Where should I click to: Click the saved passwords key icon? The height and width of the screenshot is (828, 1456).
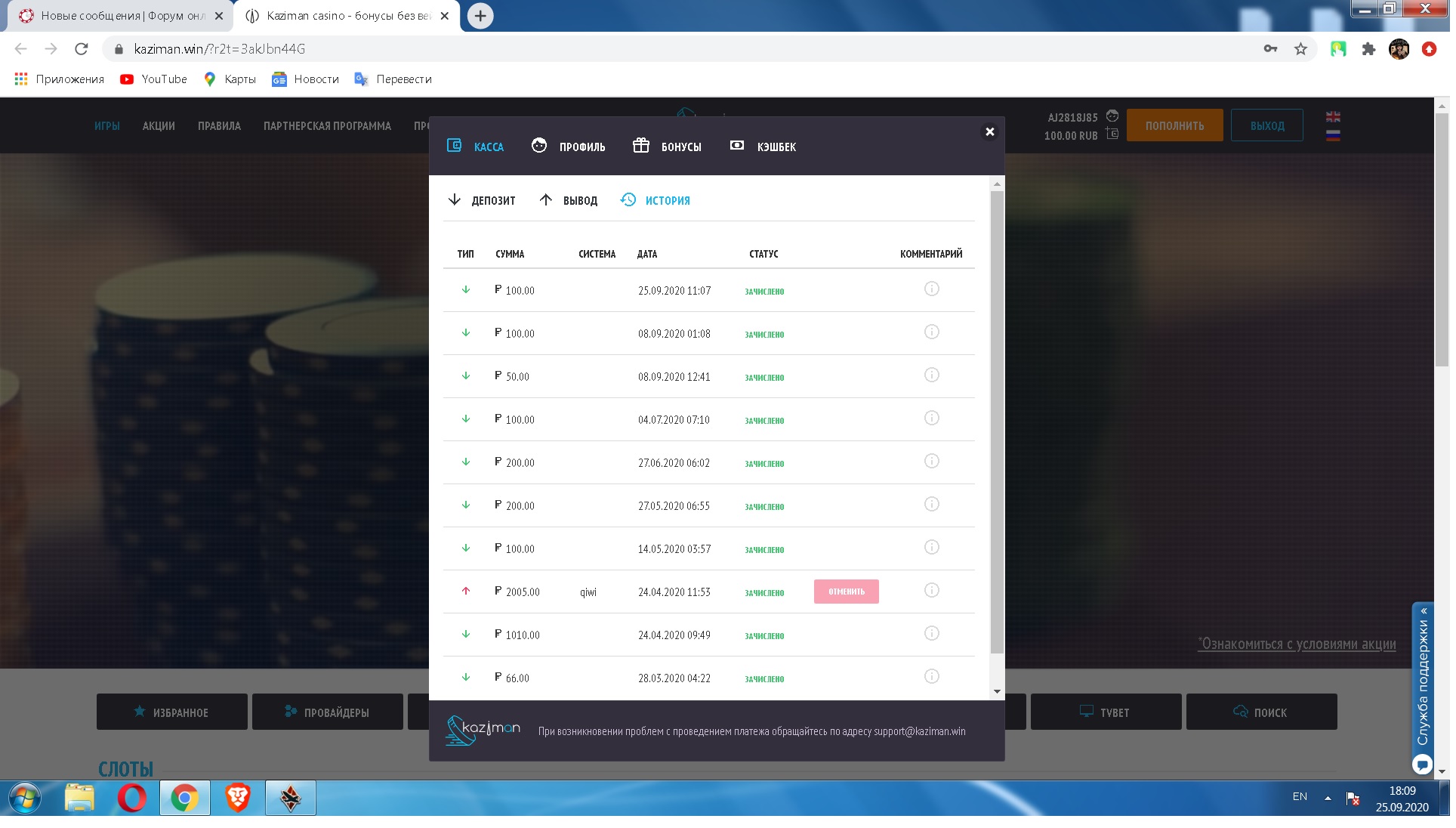[x=1270, y=49]
